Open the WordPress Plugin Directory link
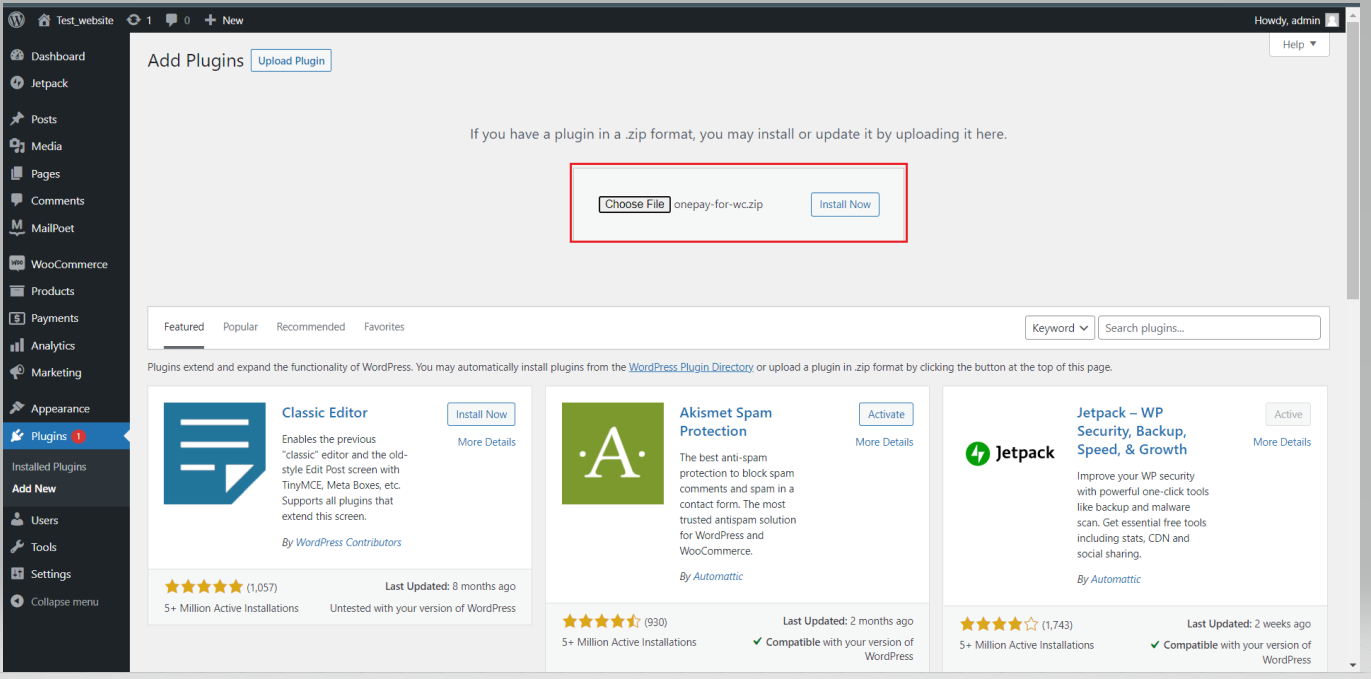1371x679 pixels. (691, 367)
